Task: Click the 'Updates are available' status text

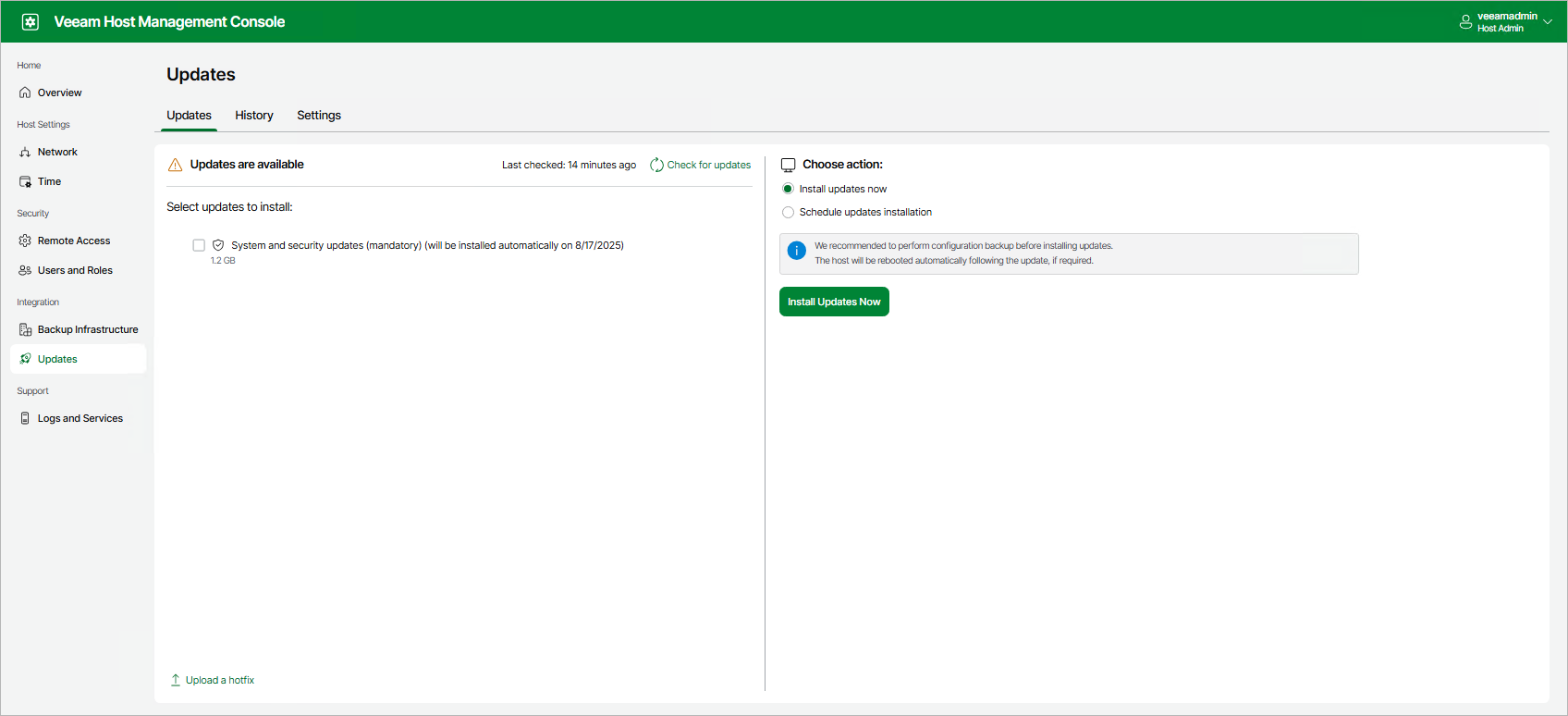Action: pos(247,165)
